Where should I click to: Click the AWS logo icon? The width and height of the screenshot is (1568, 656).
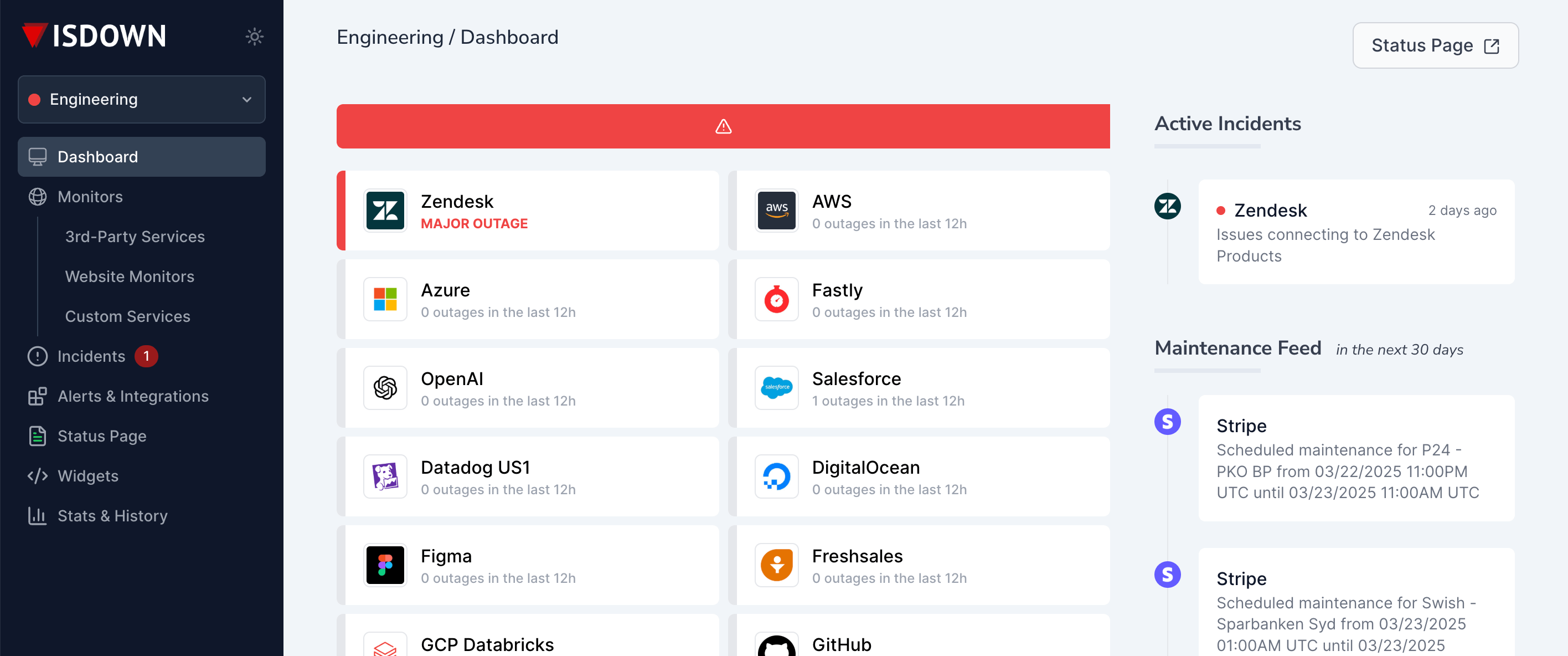coord(776,211)
